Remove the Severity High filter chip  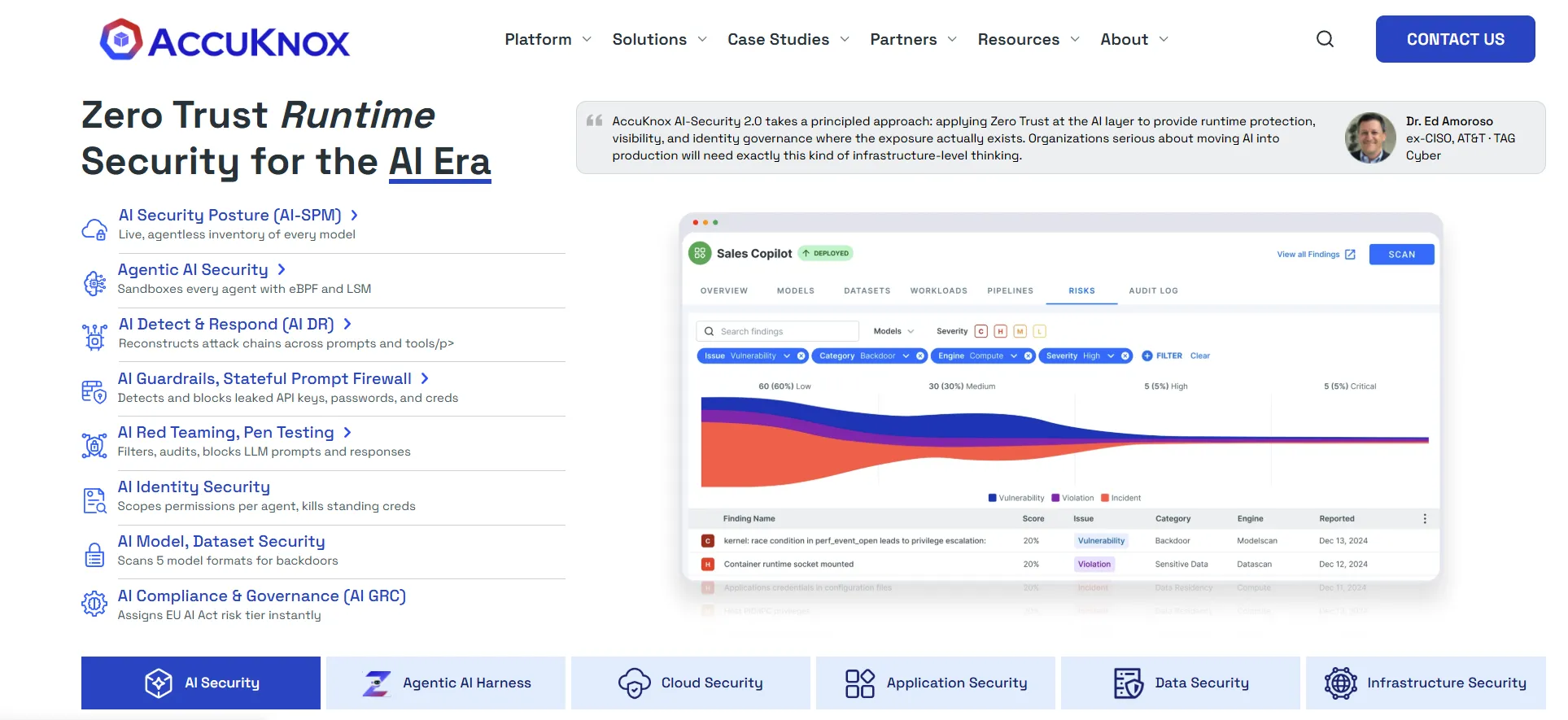point(1125,356)
